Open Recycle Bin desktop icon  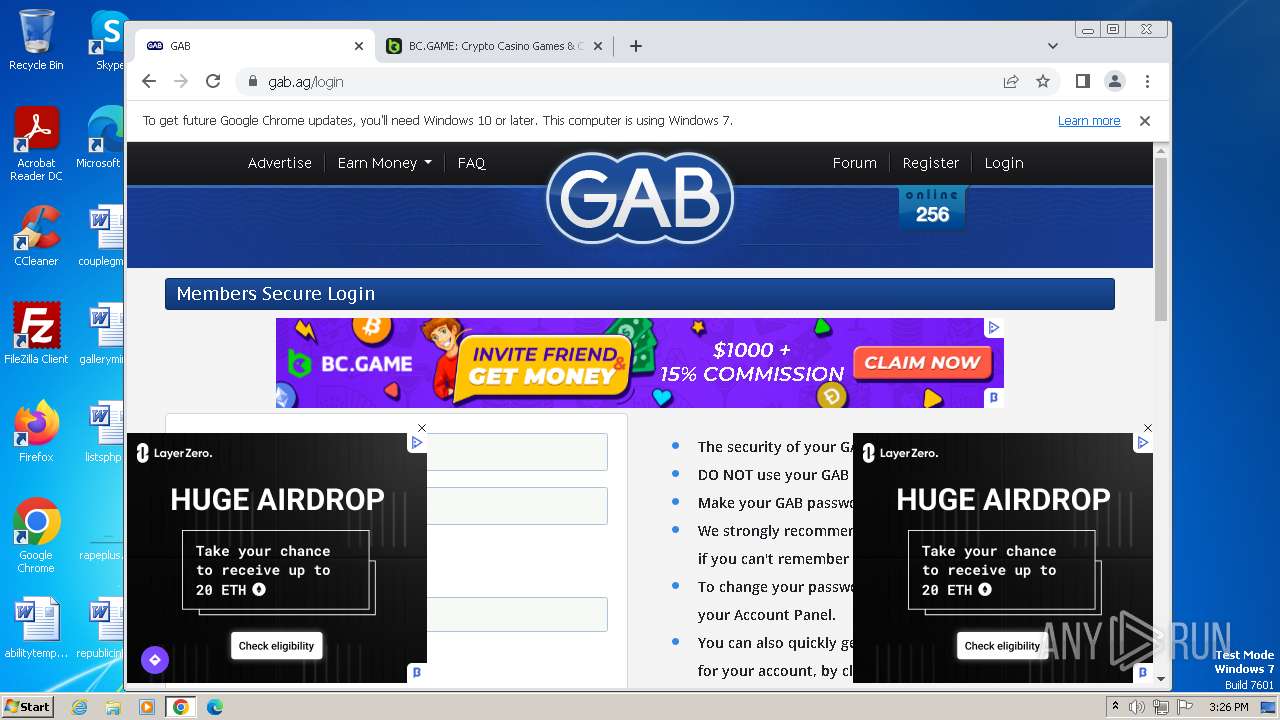coord(36,40)
